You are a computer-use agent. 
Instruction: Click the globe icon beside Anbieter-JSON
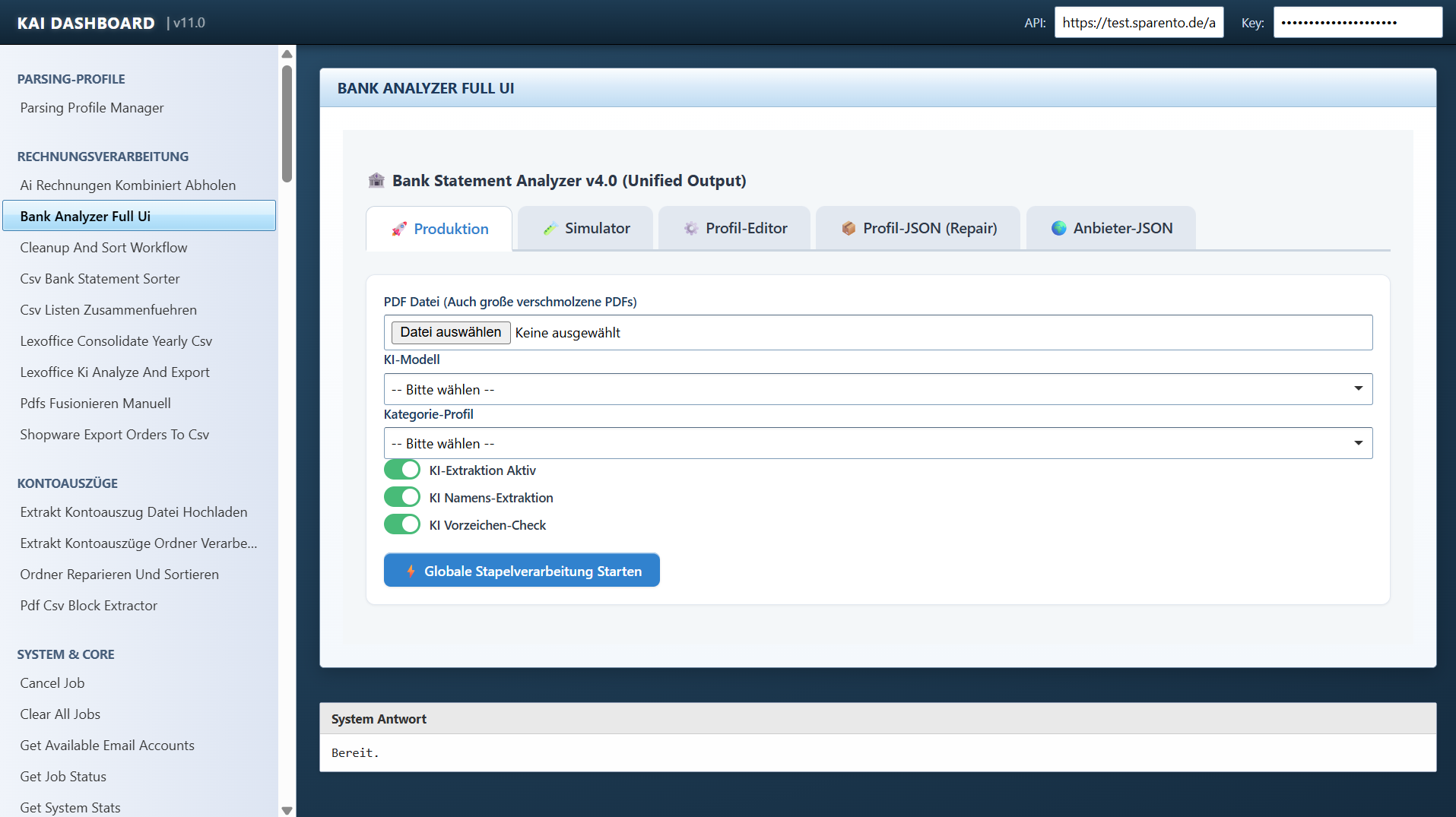pyautogui.click(x=1058, y=227)
